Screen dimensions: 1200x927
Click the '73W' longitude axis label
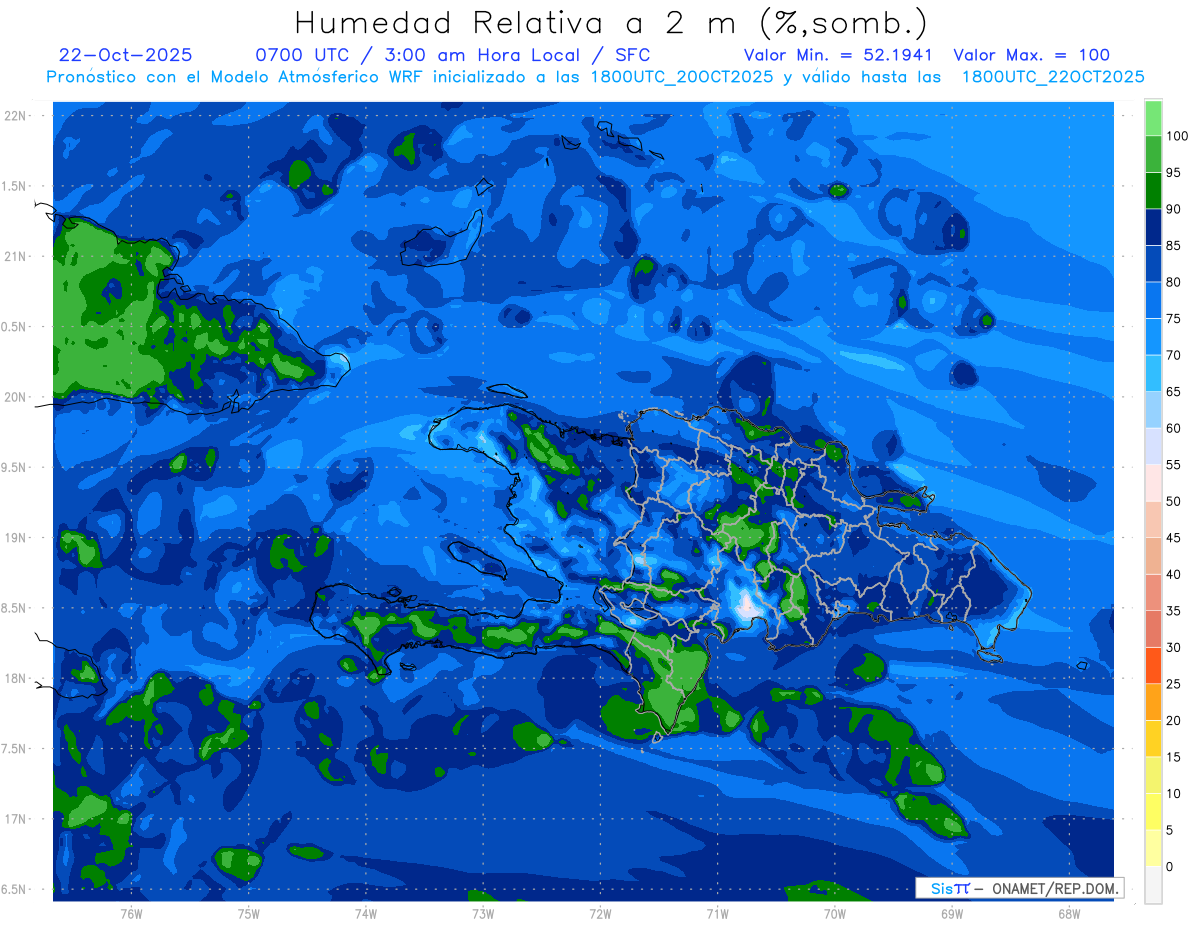483,914
